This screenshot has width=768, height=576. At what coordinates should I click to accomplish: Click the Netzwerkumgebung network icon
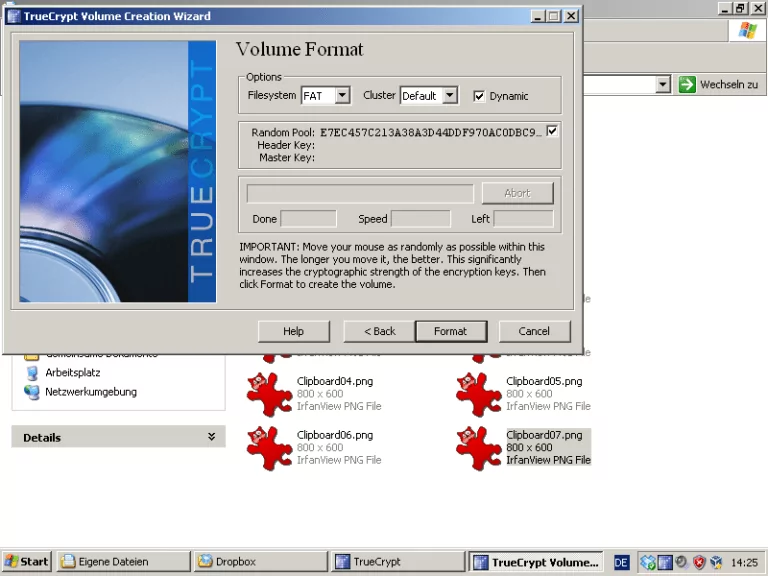coord(32,392)
